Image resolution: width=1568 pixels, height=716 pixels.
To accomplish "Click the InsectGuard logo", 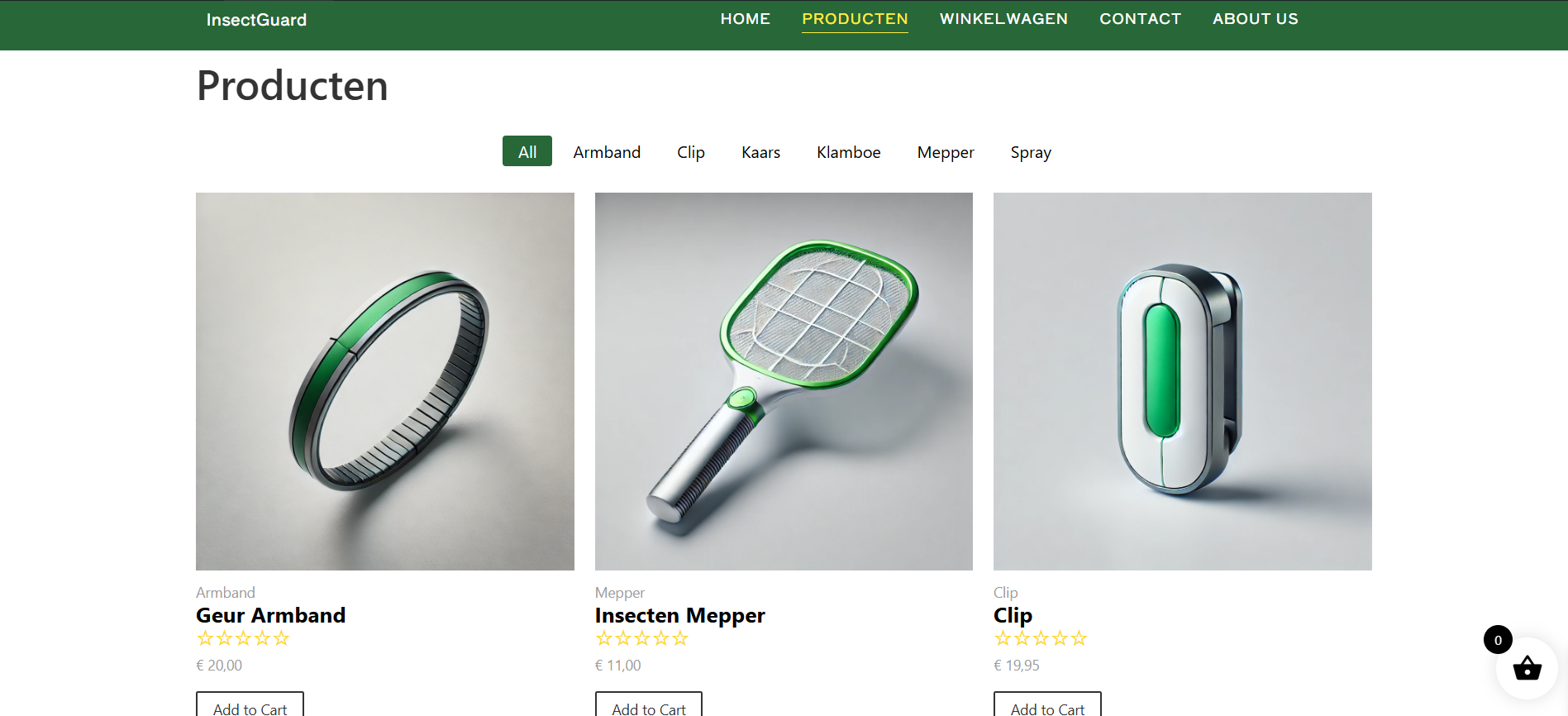I will click(256, 20).
